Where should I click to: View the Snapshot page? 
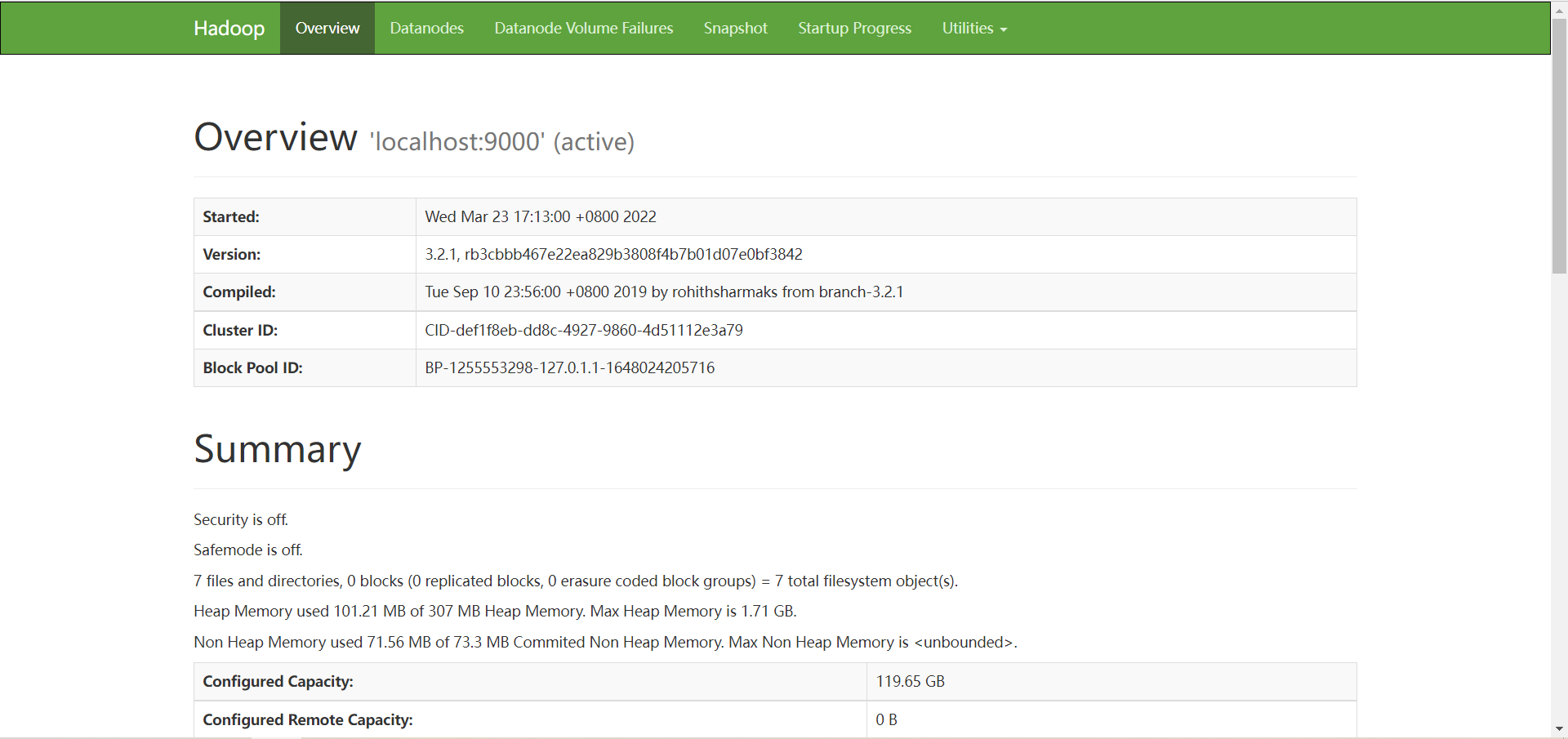point(734,28)
